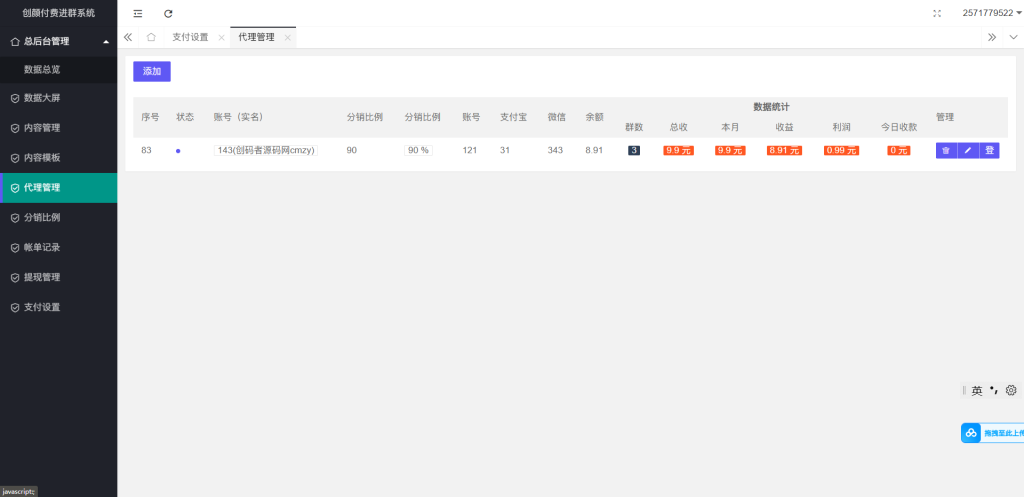Click the orange 8.91 元 revenue badge
Image resolution: width=1024 pixels, height=497 pixels.
[784, 150]
